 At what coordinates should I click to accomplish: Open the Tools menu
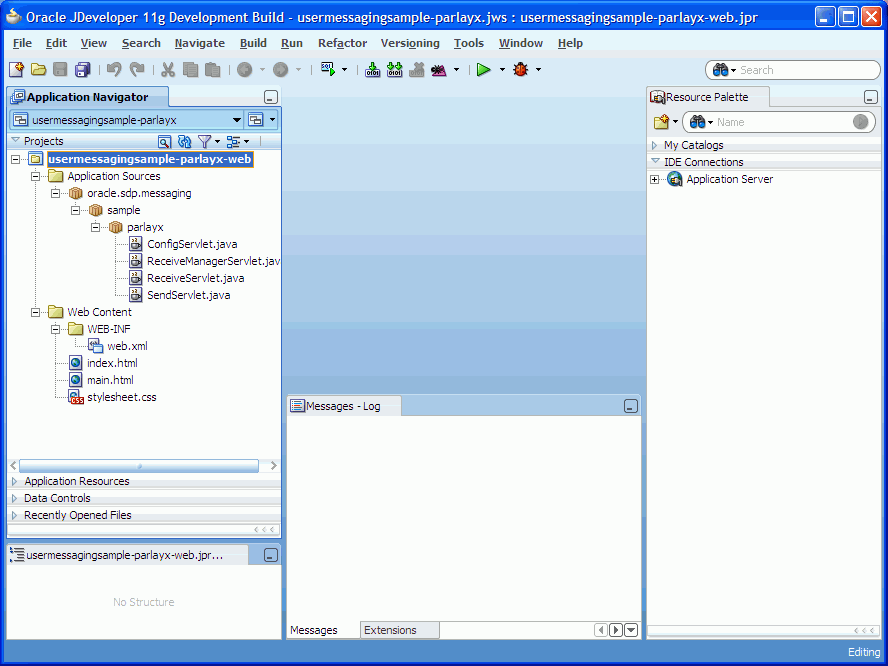point(469,43)
